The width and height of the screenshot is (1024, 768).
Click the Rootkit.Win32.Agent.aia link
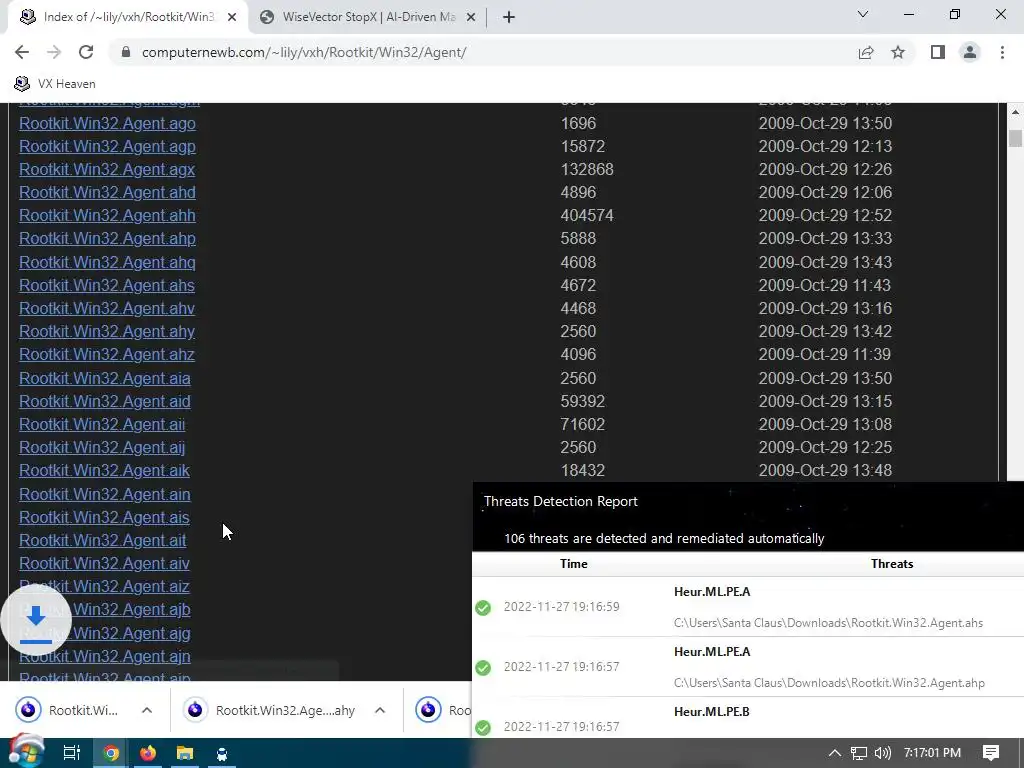click(104, 378)
